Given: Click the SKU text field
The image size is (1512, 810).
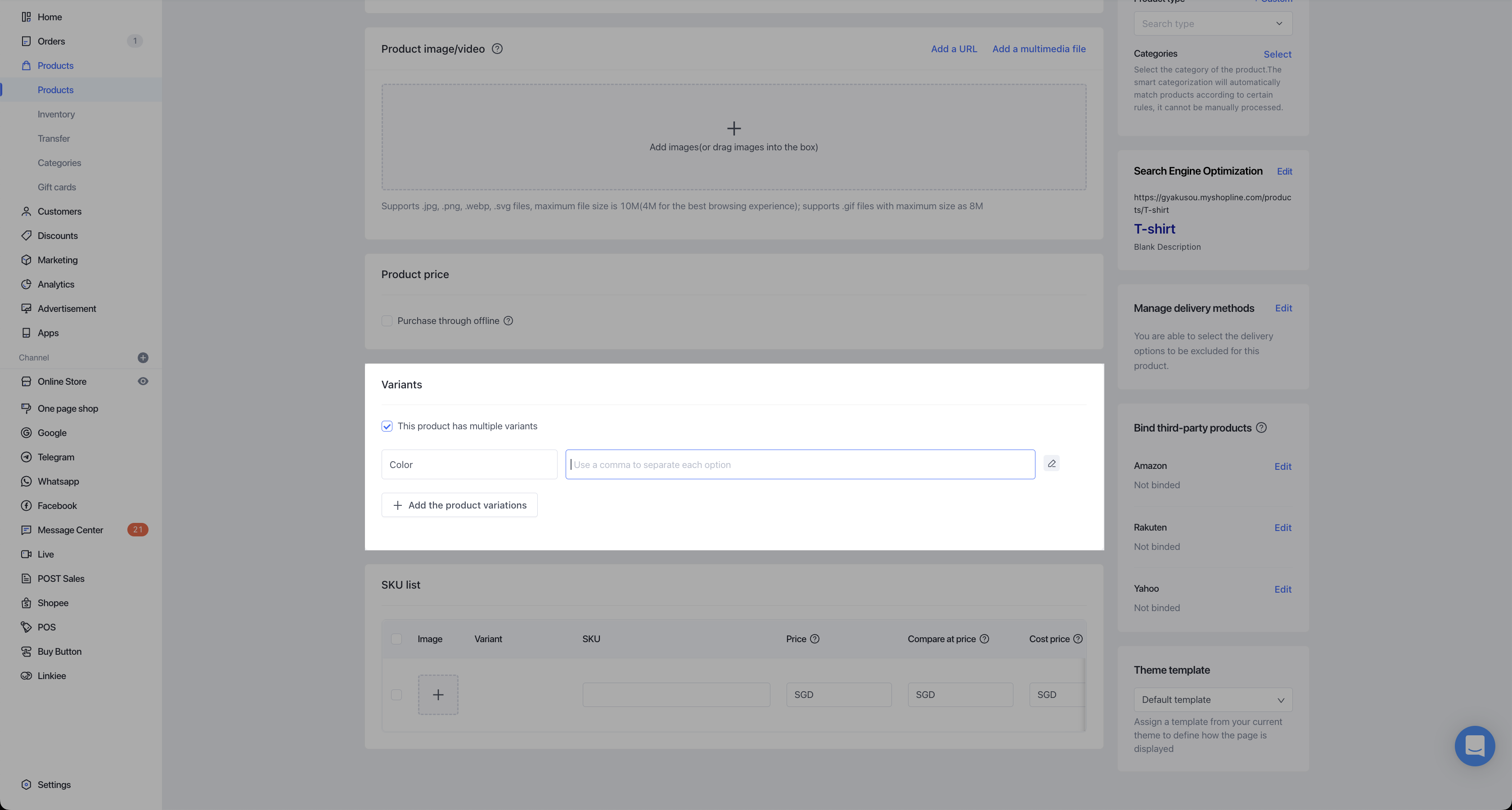Looking at the screenshot, I should 676,695.
